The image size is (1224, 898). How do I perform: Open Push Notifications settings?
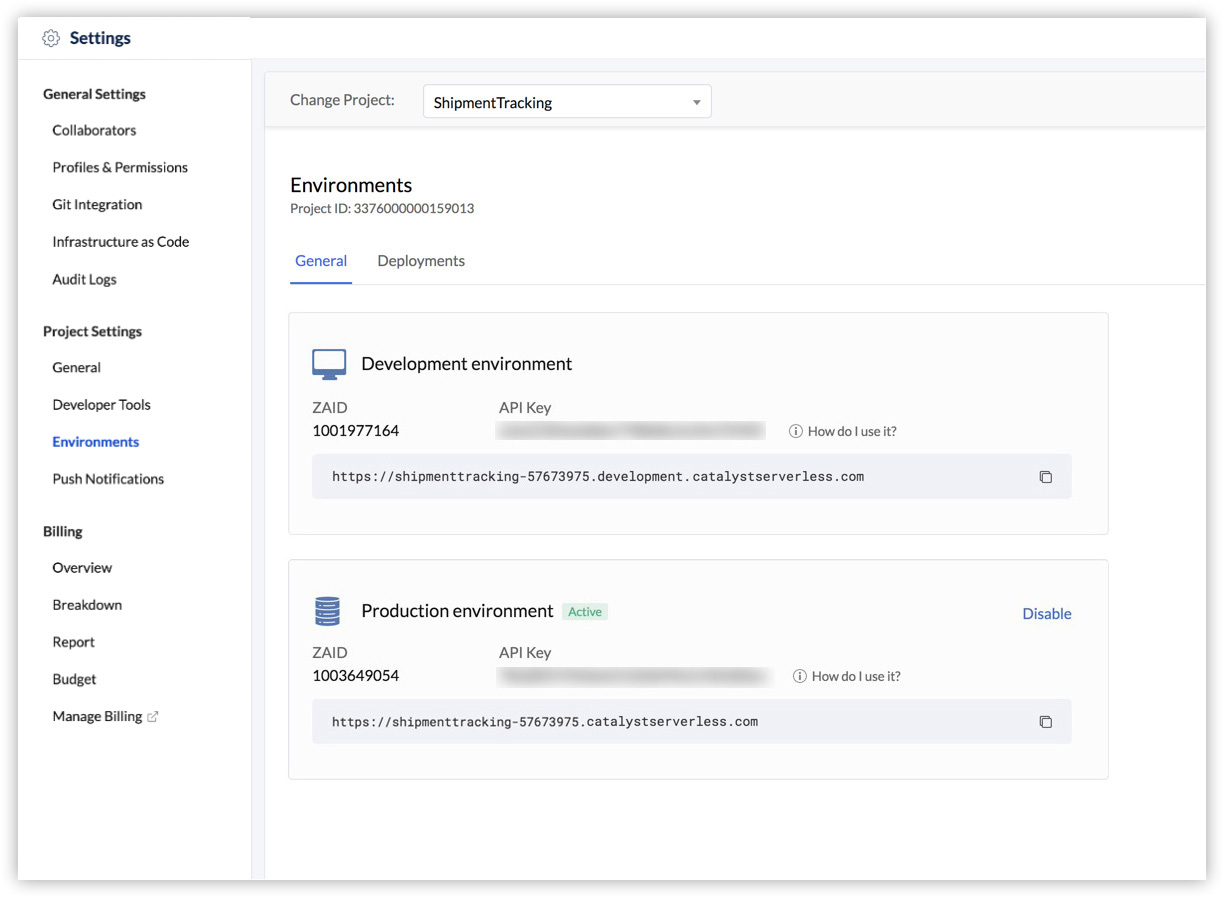click(108, 479)
